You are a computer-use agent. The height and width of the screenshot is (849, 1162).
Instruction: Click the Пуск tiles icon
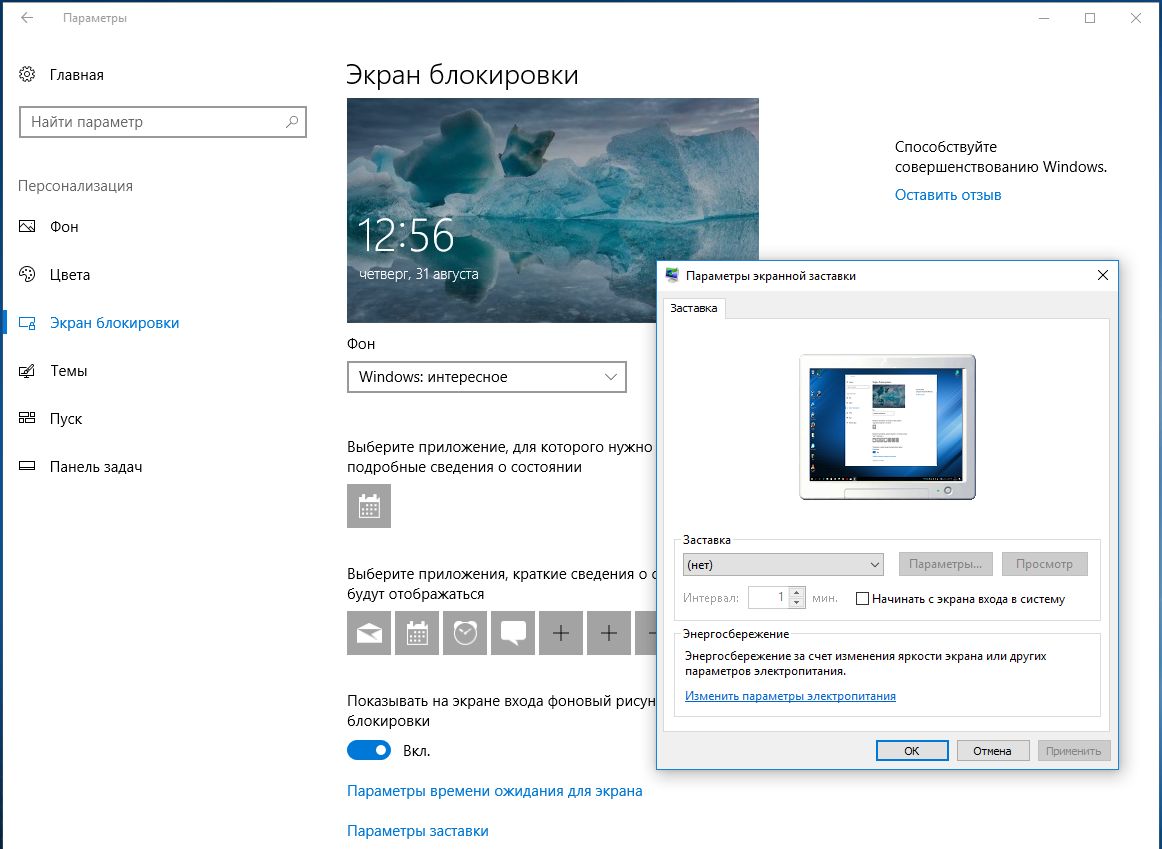[x=27, y=419]
